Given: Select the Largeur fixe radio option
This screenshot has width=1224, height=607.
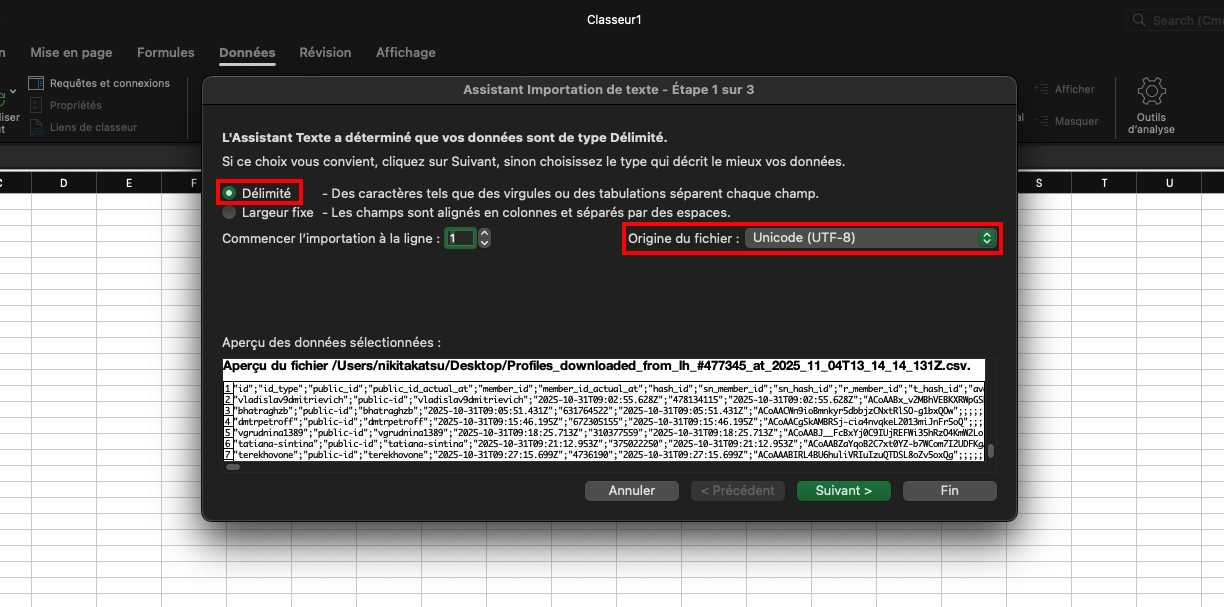Looking at the screenshot, I should click(x=230, y=212).
